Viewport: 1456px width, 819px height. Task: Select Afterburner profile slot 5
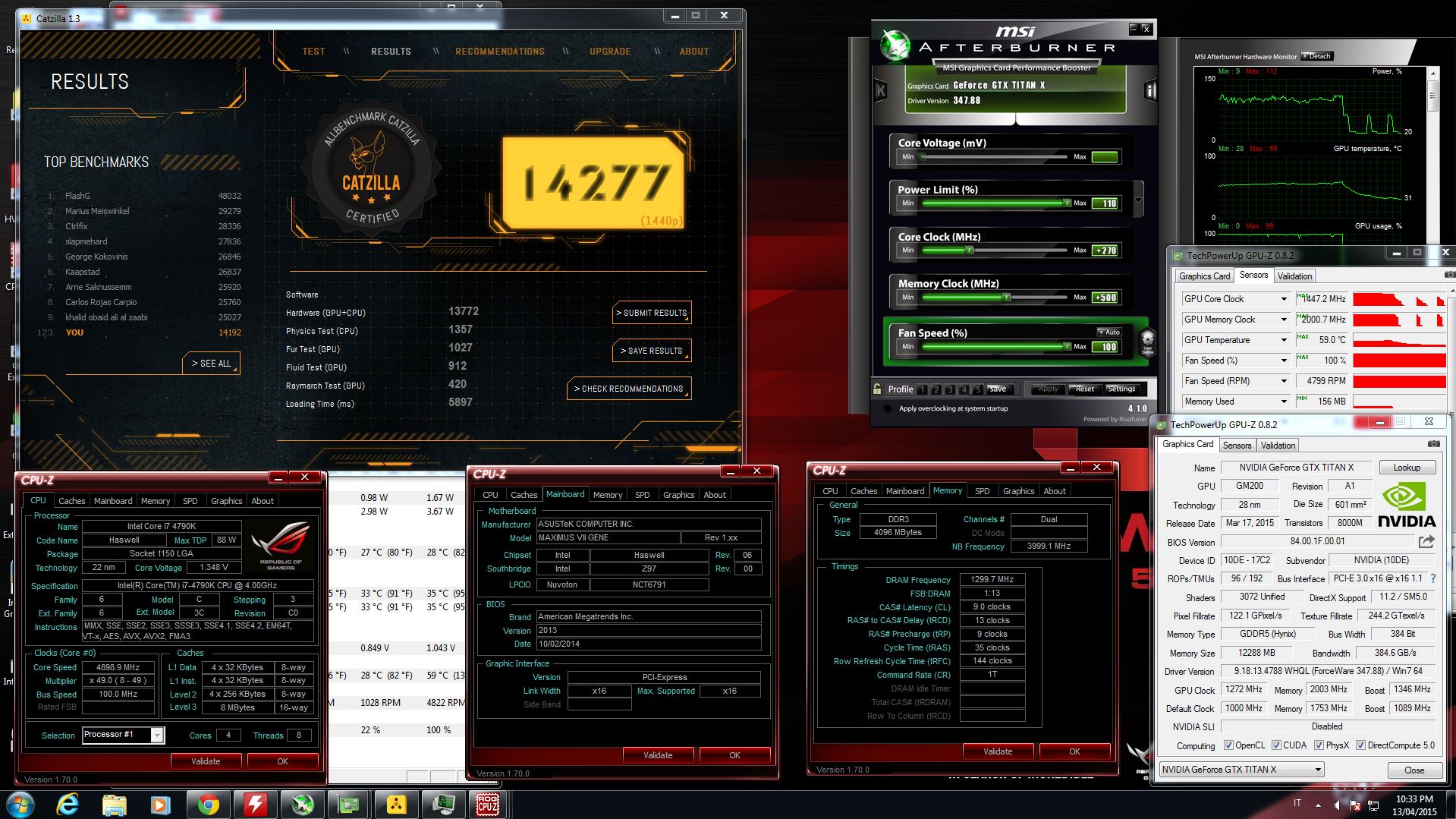[x=978, y=389]
